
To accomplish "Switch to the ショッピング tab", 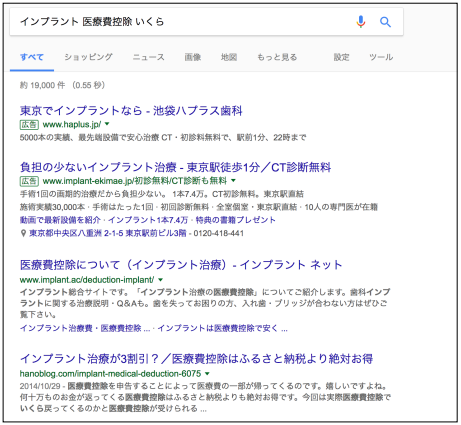I will pyautogui.click(x=88, y=57).
